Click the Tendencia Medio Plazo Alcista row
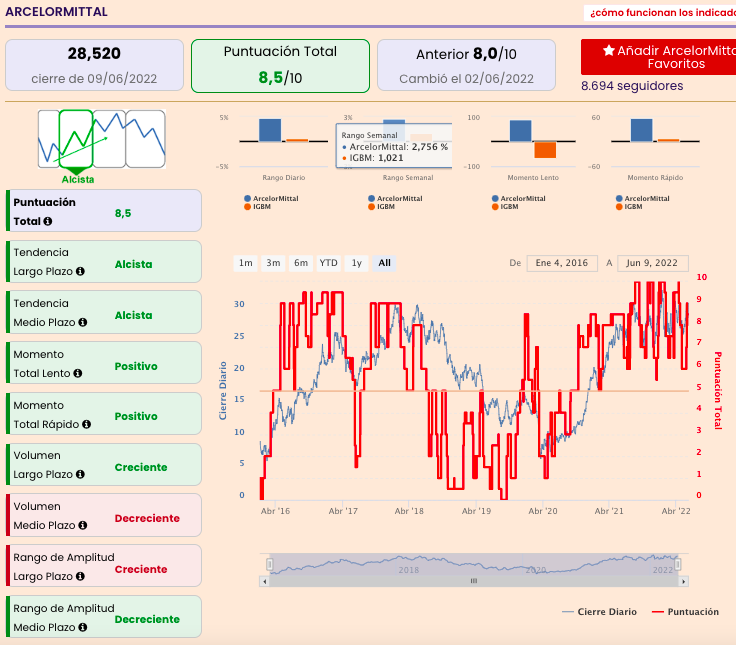Image resolution: width=736 pixels, height=645 pixels. 104,313
